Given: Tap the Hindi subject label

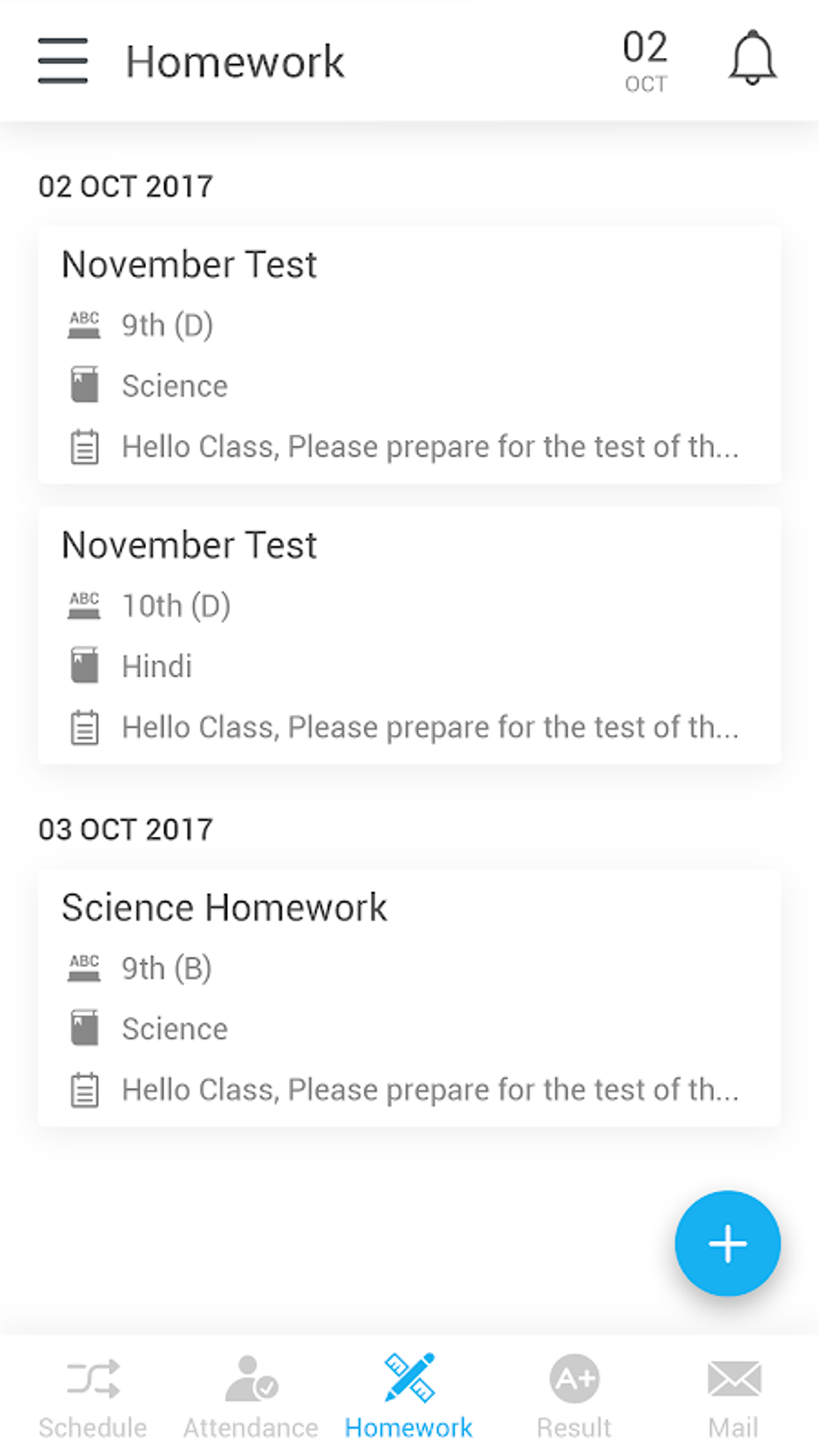Looking at the screenshot, I should 157,667.
